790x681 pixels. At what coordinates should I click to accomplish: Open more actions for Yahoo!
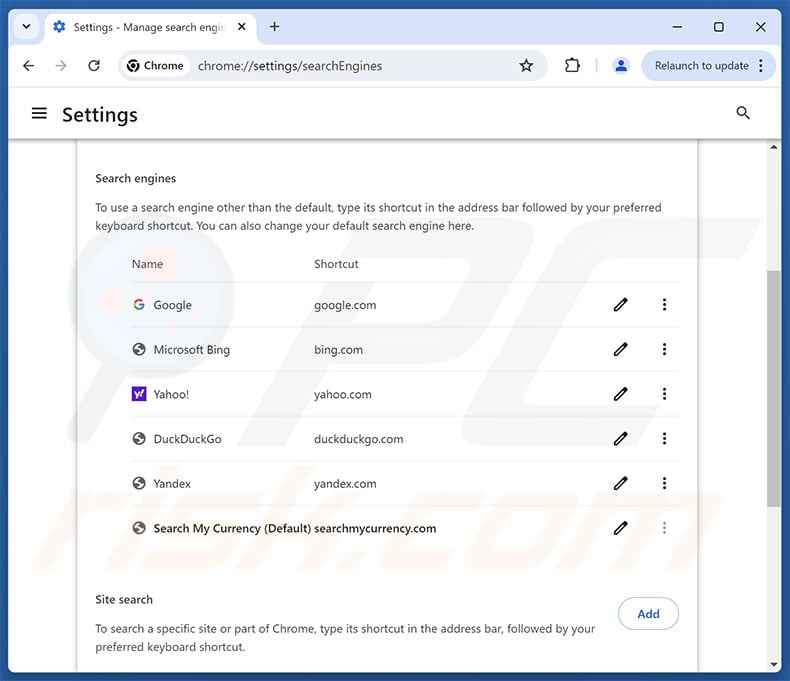click(665, 394)
